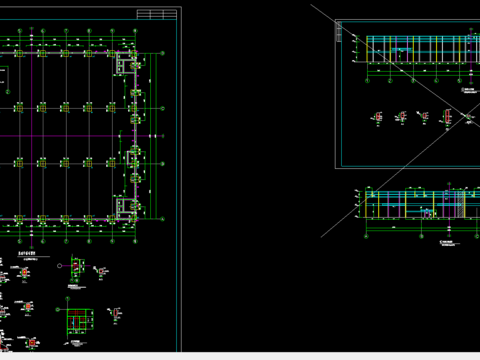Select the combined footing at plan's lower-right corner

click(125, 208)
